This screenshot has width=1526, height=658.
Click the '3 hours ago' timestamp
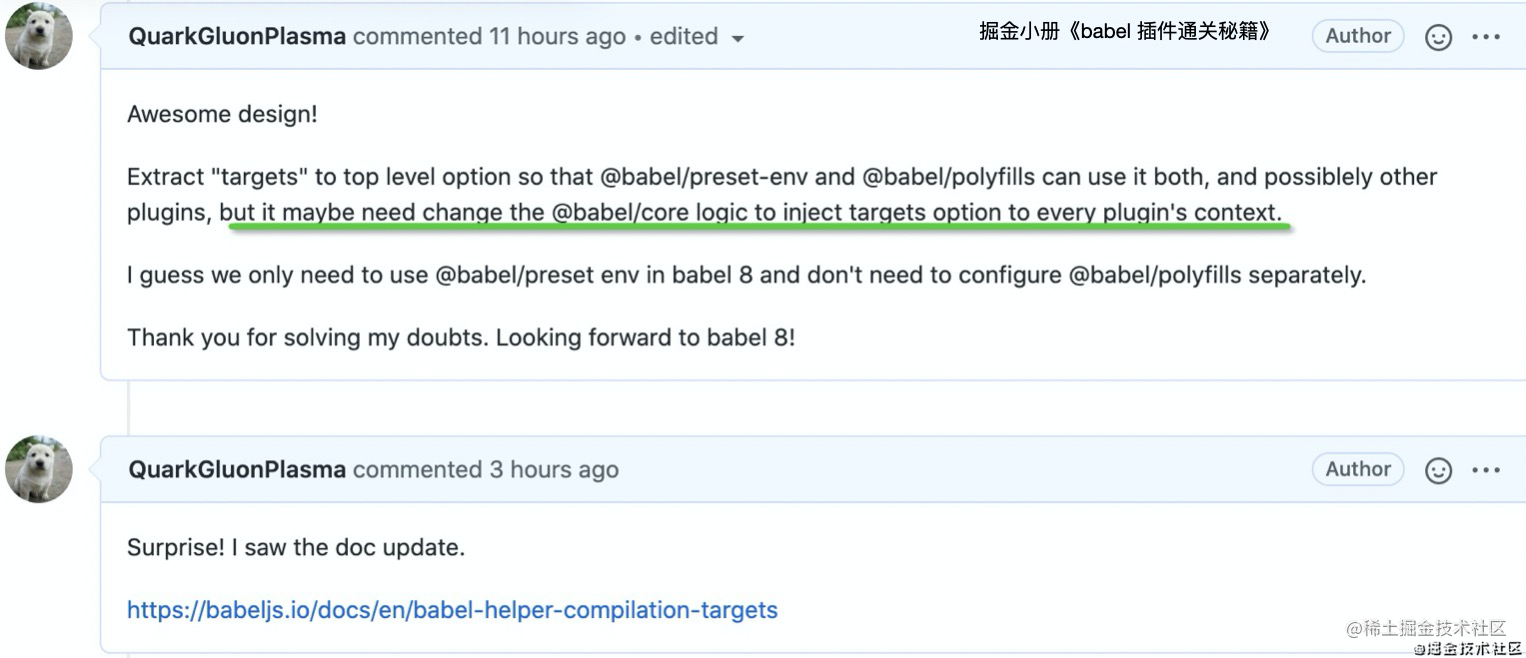coord(554,469)
